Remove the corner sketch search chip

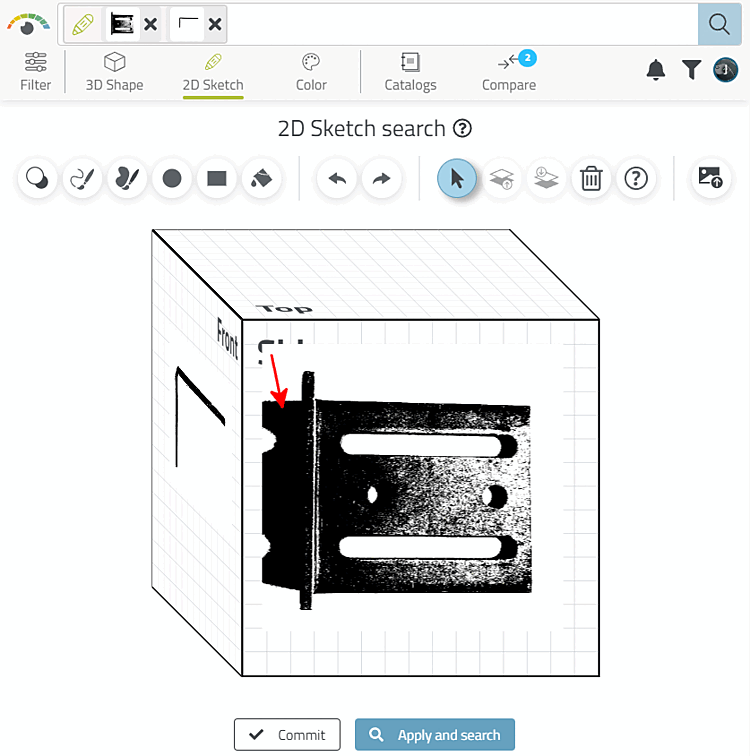pos(215,24)
